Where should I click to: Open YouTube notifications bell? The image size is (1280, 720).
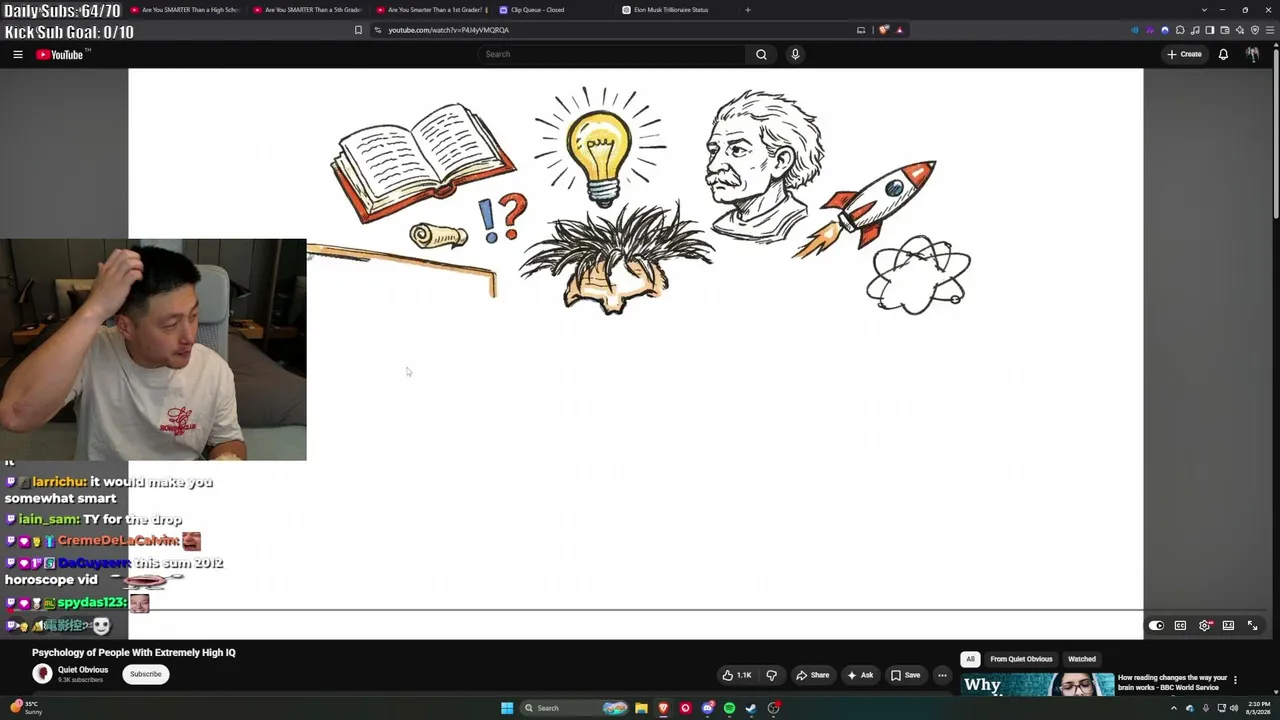coord(1223,54)
